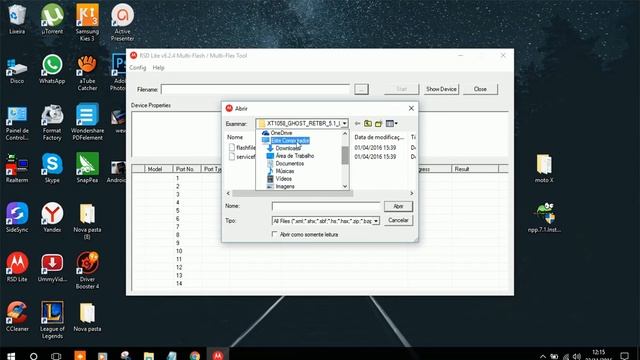
Task: Open the Tipo file type dropdown
Action: coord(376,221)
